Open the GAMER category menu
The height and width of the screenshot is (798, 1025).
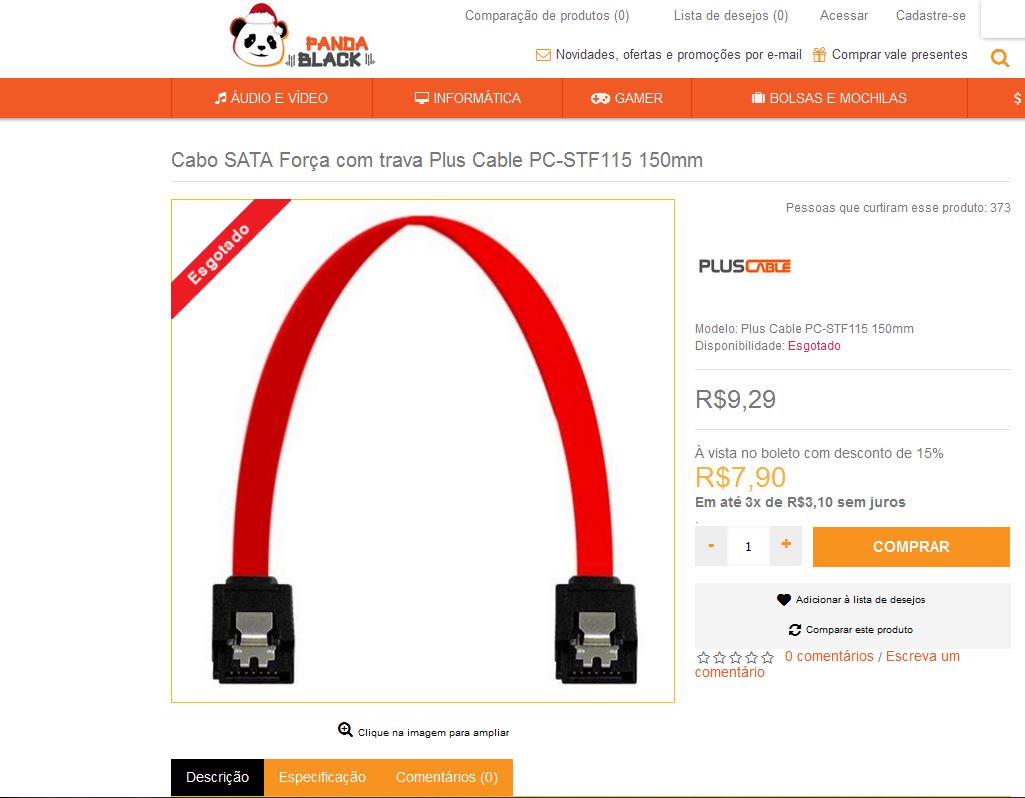(627, 98)
